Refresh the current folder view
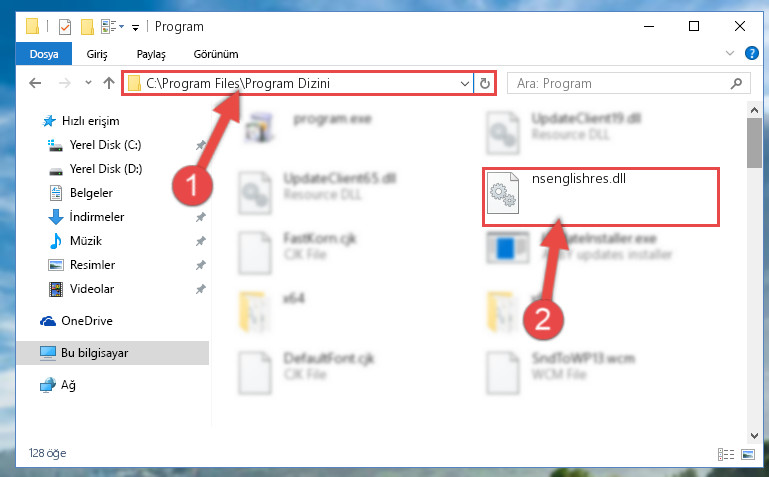 coord(485,83)
